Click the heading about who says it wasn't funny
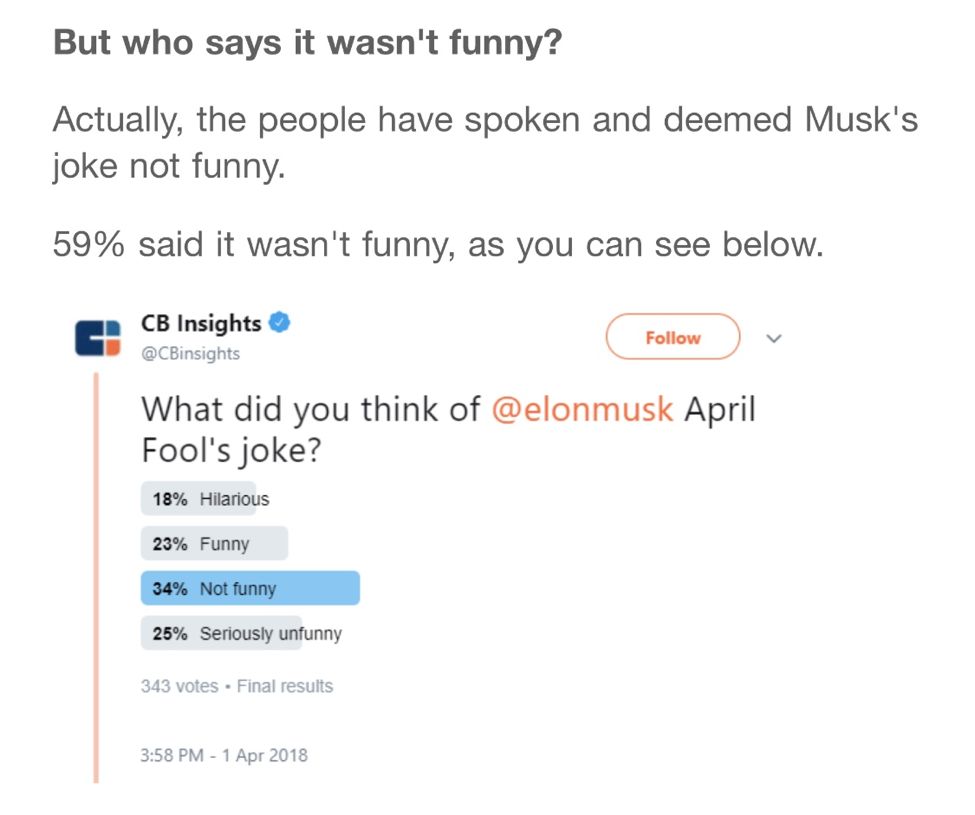The width and height of the screenshot is (975, 815). pos(307,43)
